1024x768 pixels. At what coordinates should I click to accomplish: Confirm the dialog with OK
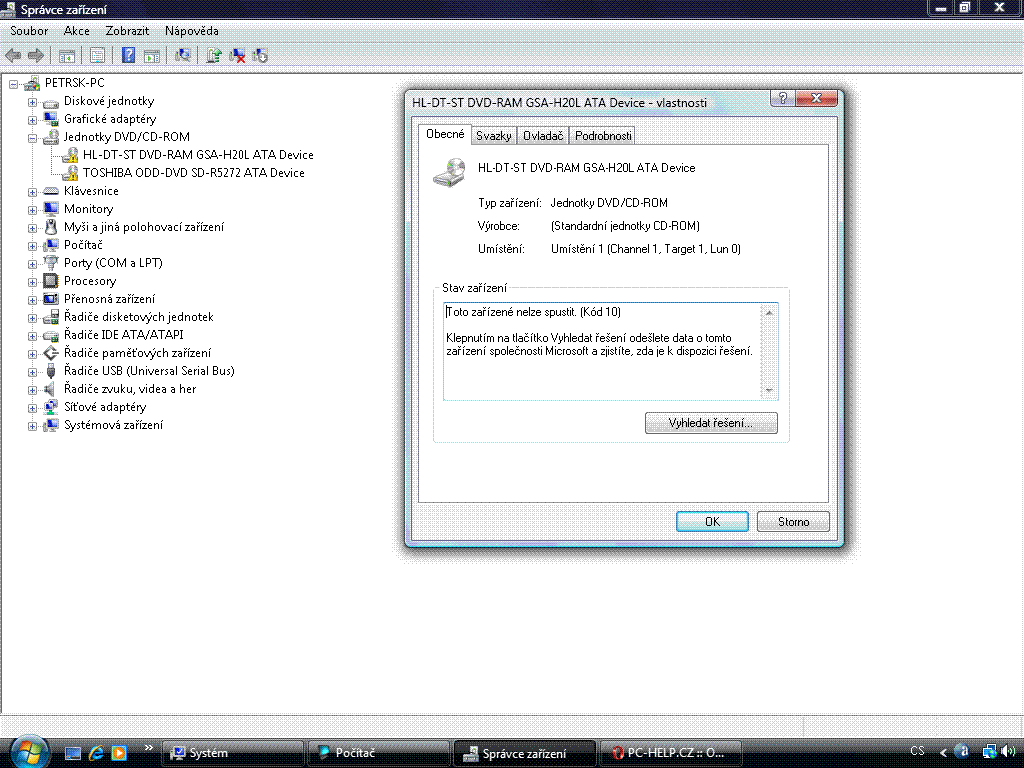(x=712, y=522)
